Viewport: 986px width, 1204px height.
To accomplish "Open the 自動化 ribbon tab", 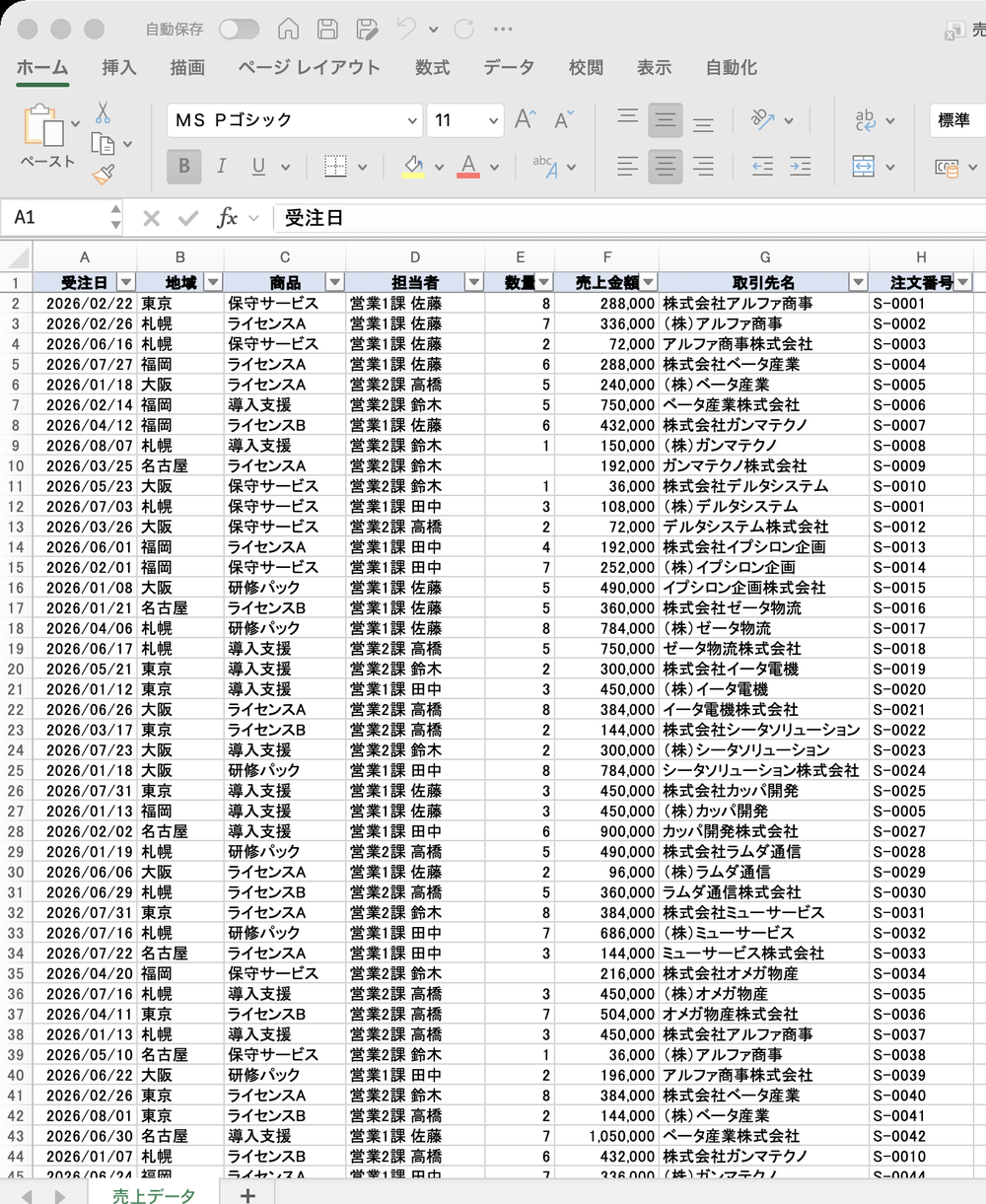I will click(x=731, y=68).
